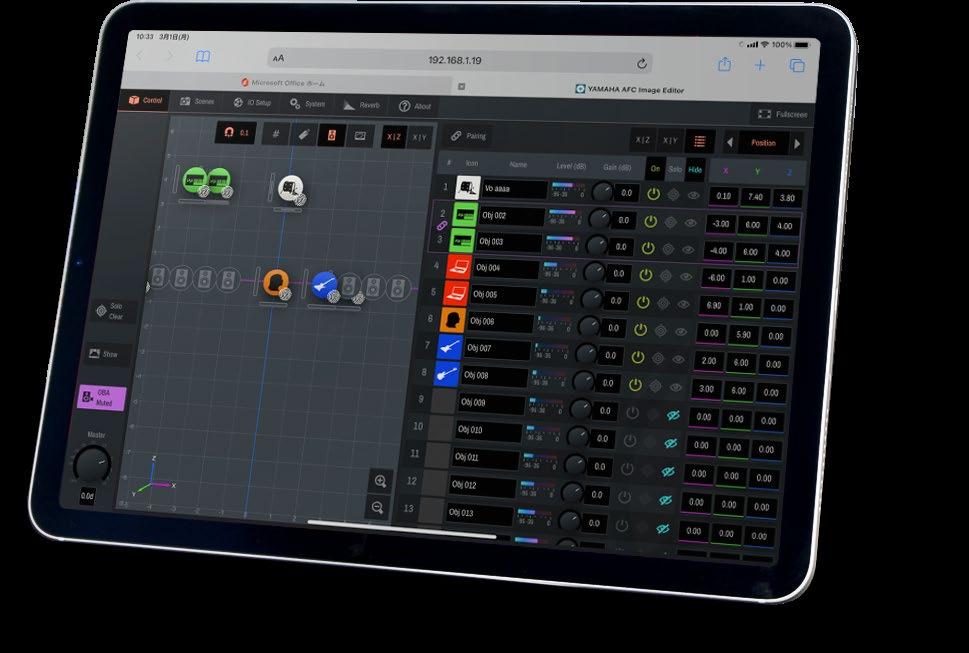Click the OBA Muted button
This screenshot has width=969, height=653.
pyautogui.click(x=103, y=398)
